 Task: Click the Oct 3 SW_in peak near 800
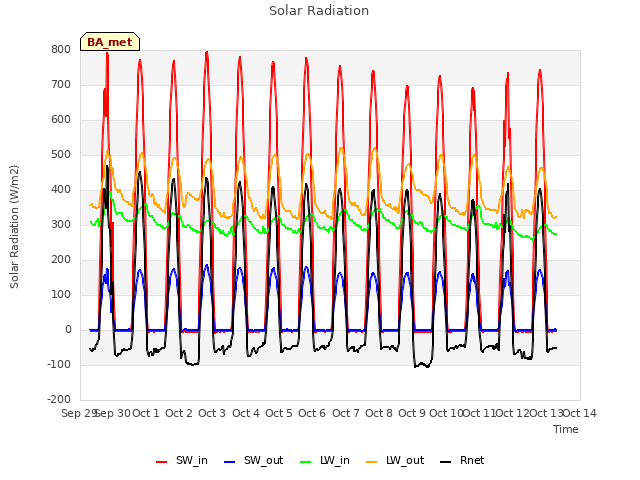click(207, 53)
